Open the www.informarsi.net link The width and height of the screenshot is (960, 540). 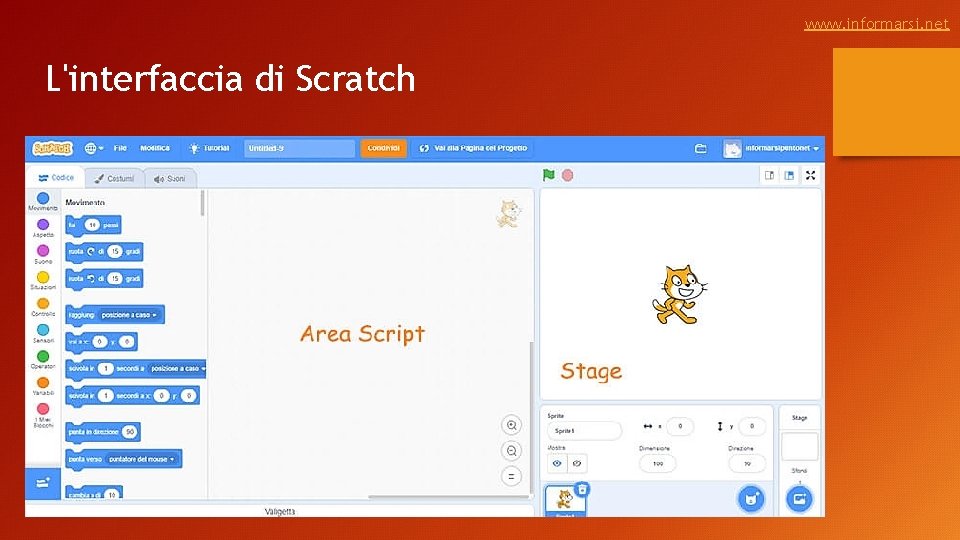877,24
